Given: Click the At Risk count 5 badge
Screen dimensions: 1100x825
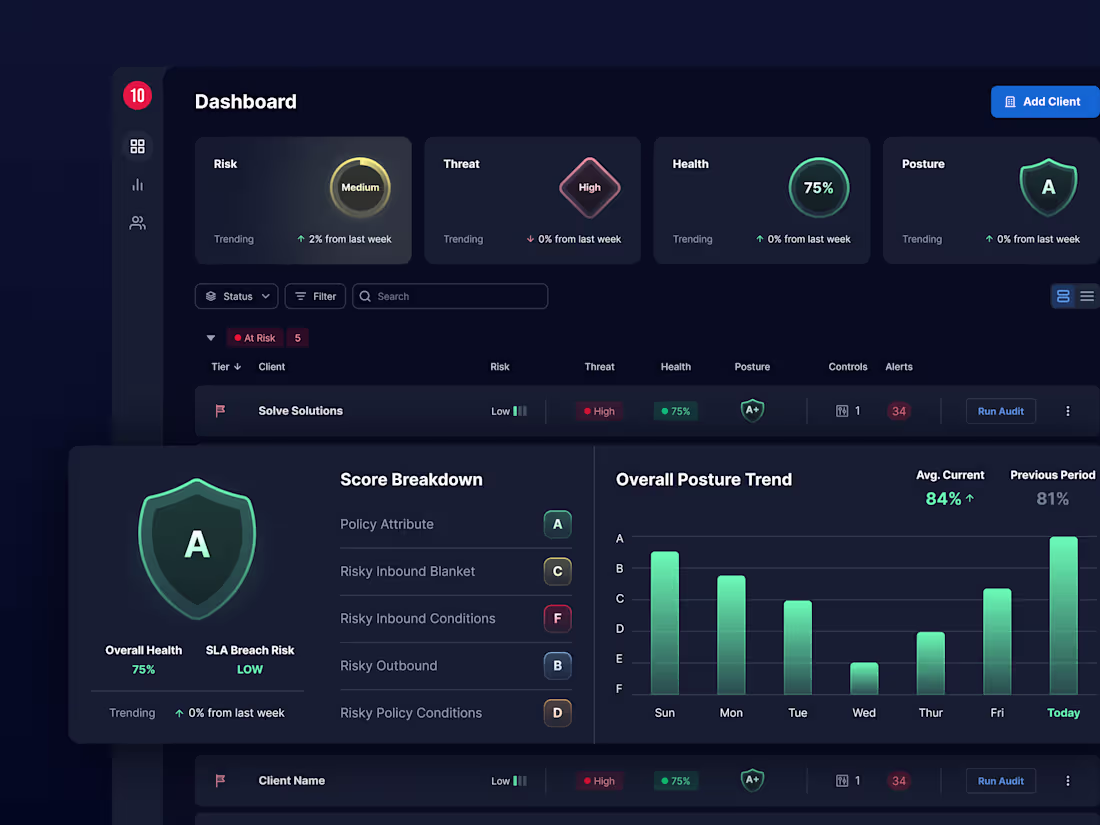Looking at the screenshot, I should pos(297,338).
